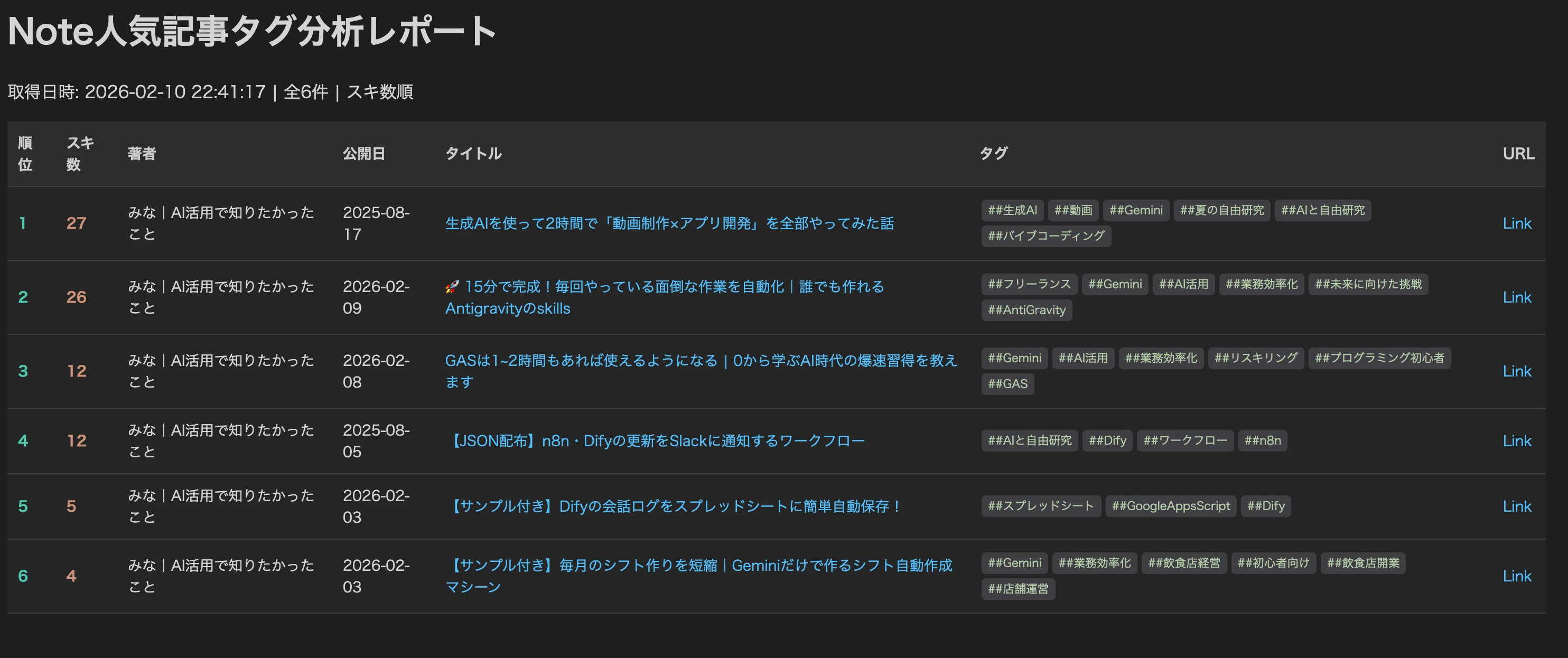Open article GASは1~2時間もあれば使える
This screenshot has width=1568, height=658.
(701, 371)
